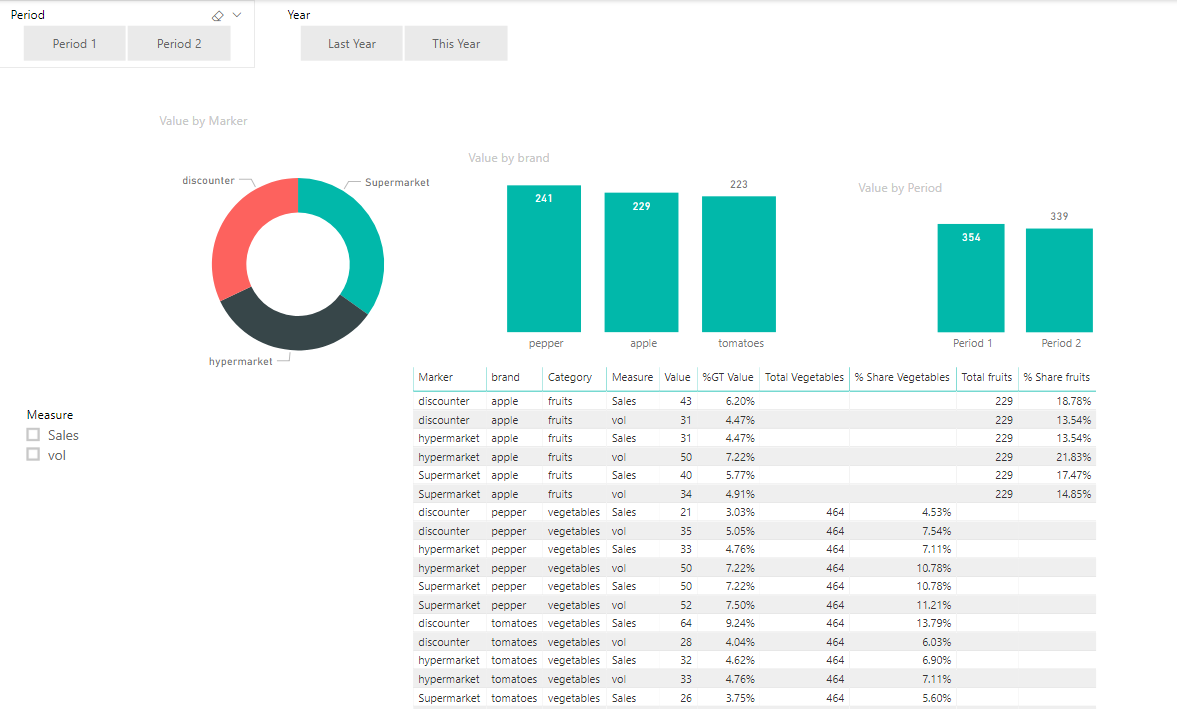The width and height of the screenshot is (1177, 709).
Task: Click the 17.47% share fruits cell
Action: point(1073,476)
